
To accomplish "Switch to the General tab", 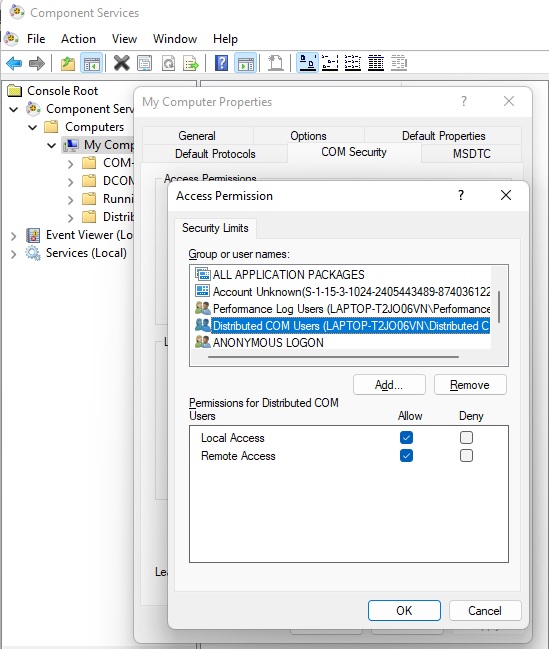I will [x=197, y=136].
